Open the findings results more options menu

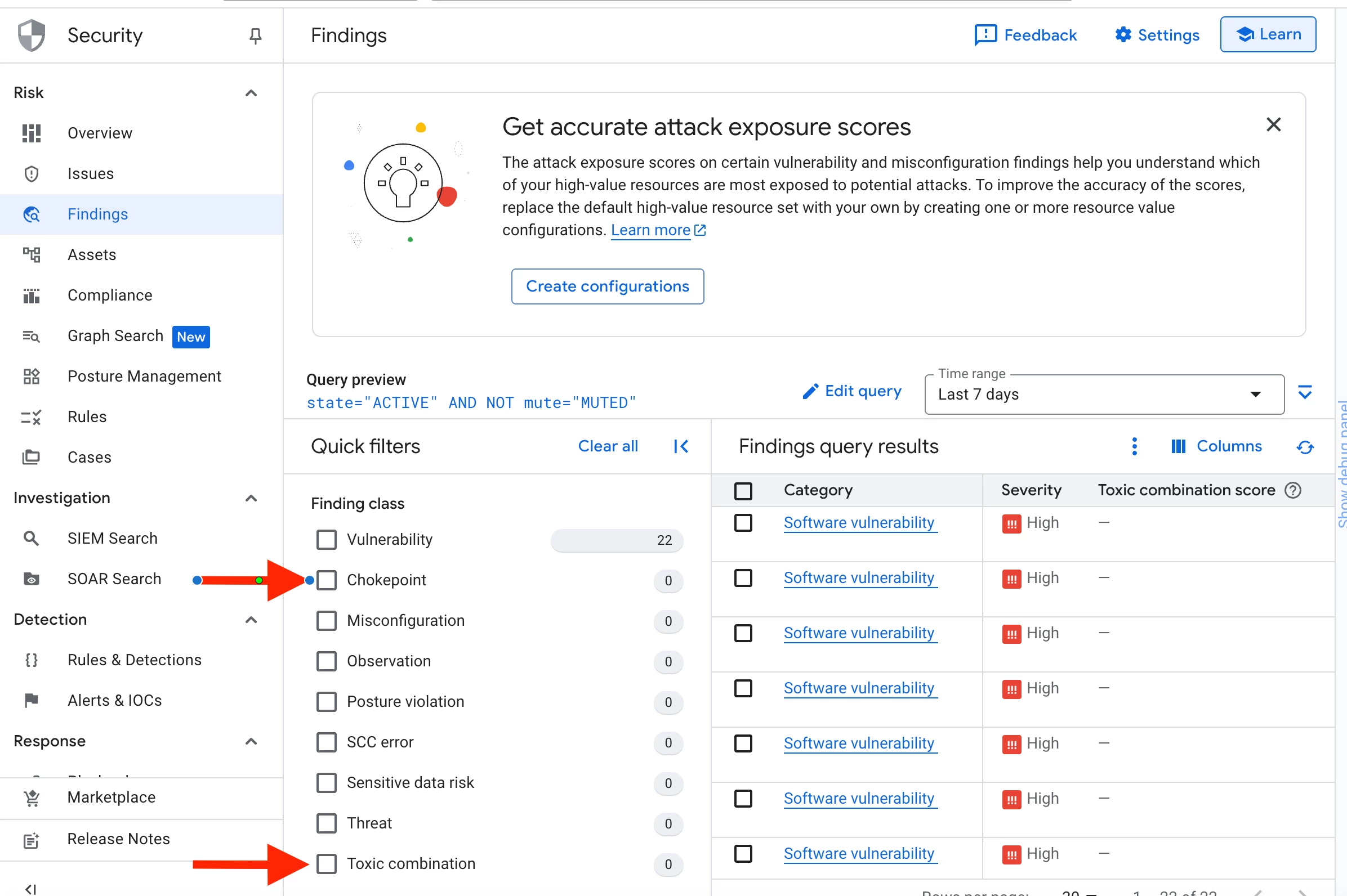[x=1134, y=446]
